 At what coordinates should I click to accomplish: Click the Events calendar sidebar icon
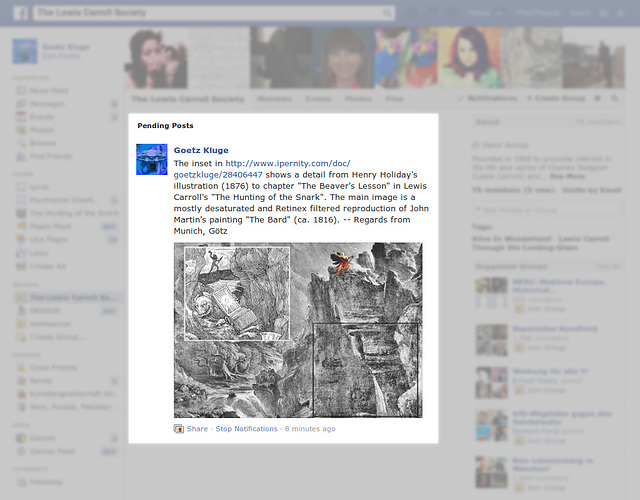[21, 117]
